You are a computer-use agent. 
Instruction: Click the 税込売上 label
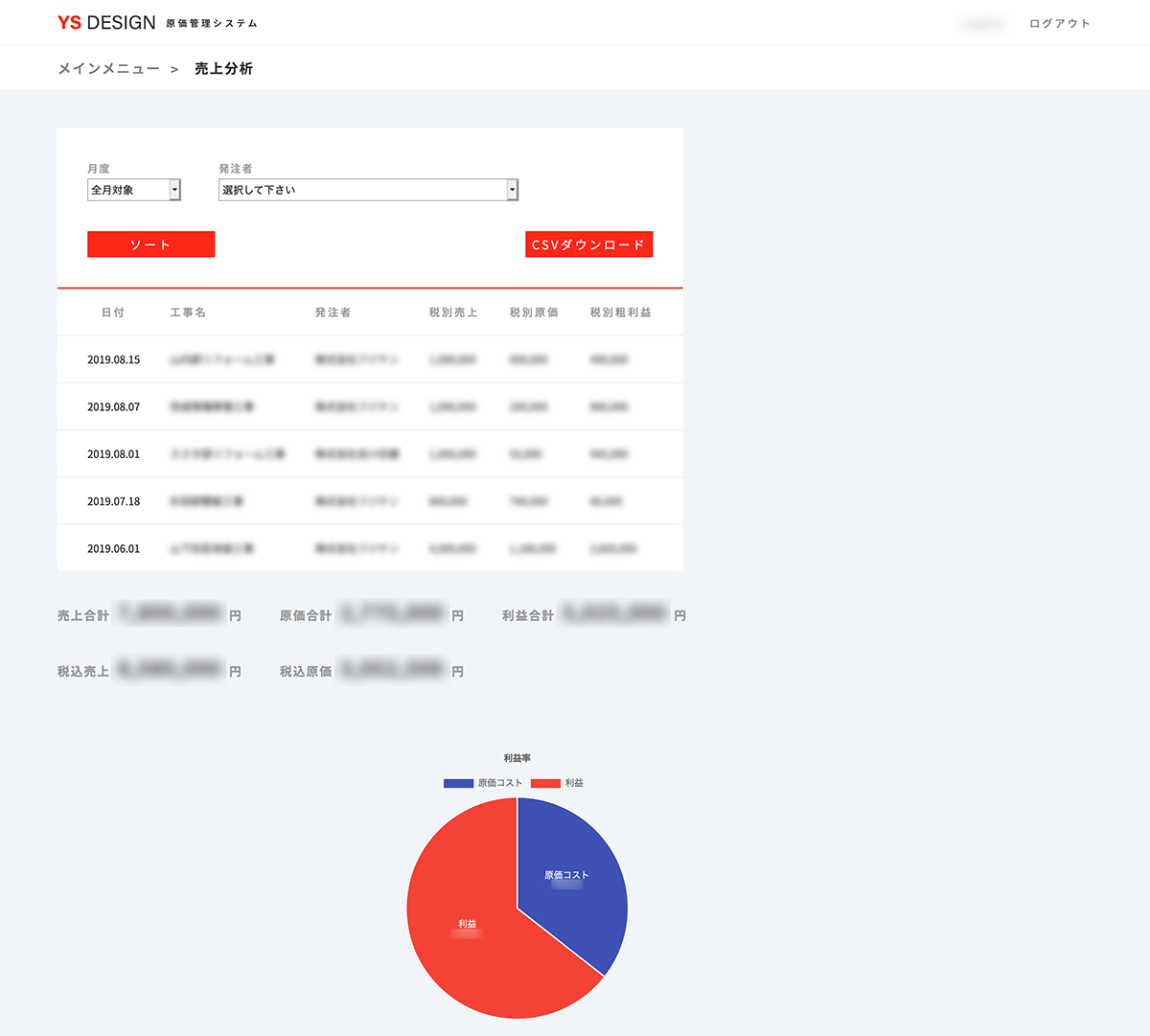click(83, 672)
